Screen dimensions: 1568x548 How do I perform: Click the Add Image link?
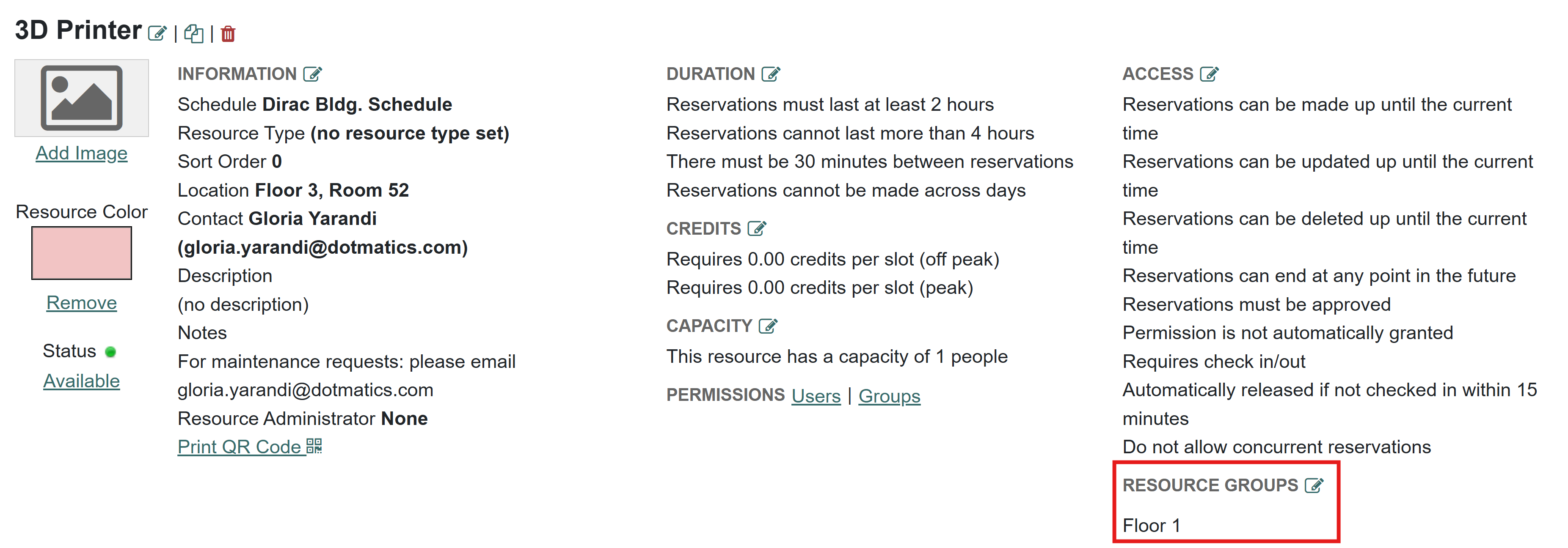pos(82,153)
